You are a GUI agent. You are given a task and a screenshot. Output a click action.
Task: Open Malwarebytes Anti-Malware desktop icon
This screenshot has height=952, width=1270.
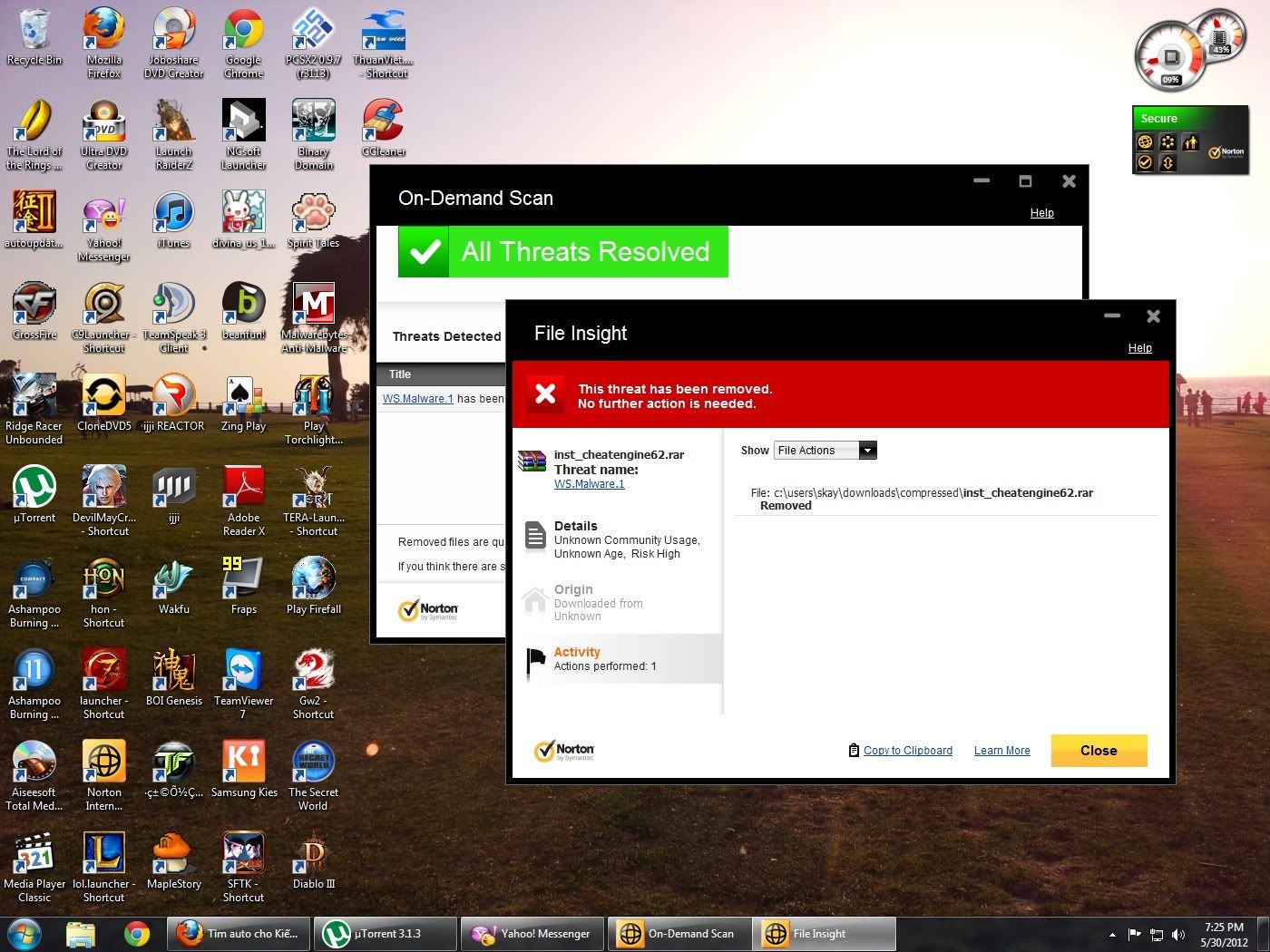[x=314, y=316]
